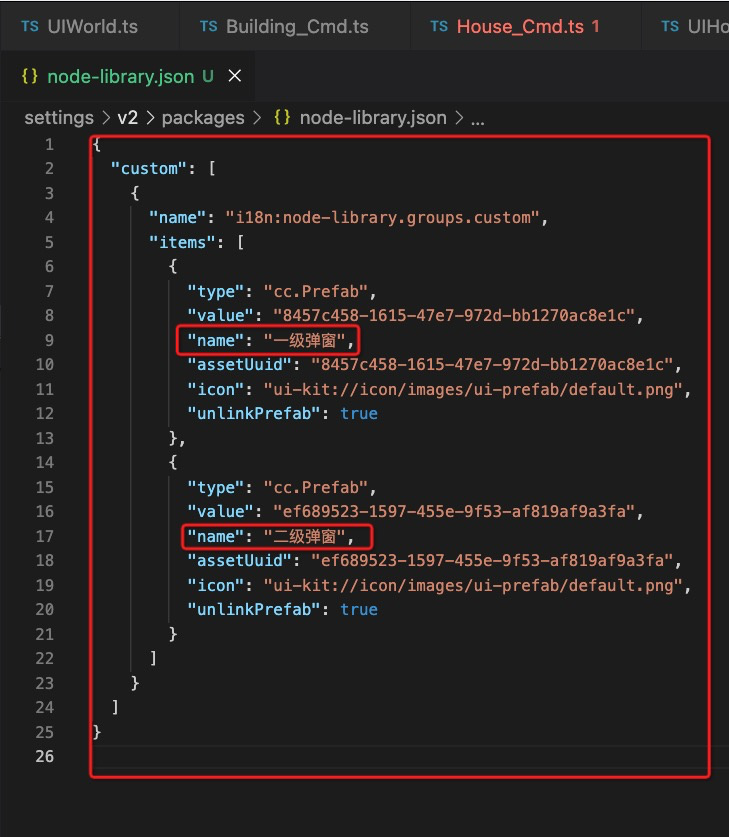Click line number 1 in the gutter
This screenshot has width=729, height=837.
click(49, 145)
